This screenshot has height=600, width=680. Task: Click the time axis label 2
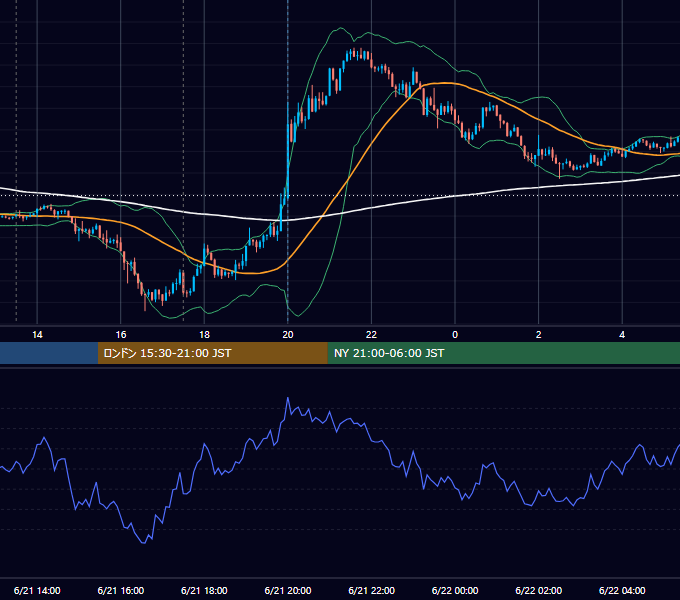[539, 335]
